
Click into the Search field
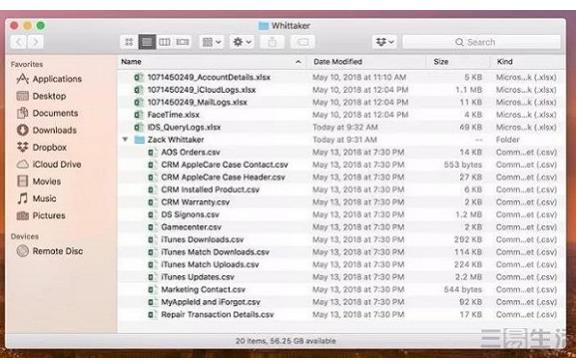click(x=482, y=42)
